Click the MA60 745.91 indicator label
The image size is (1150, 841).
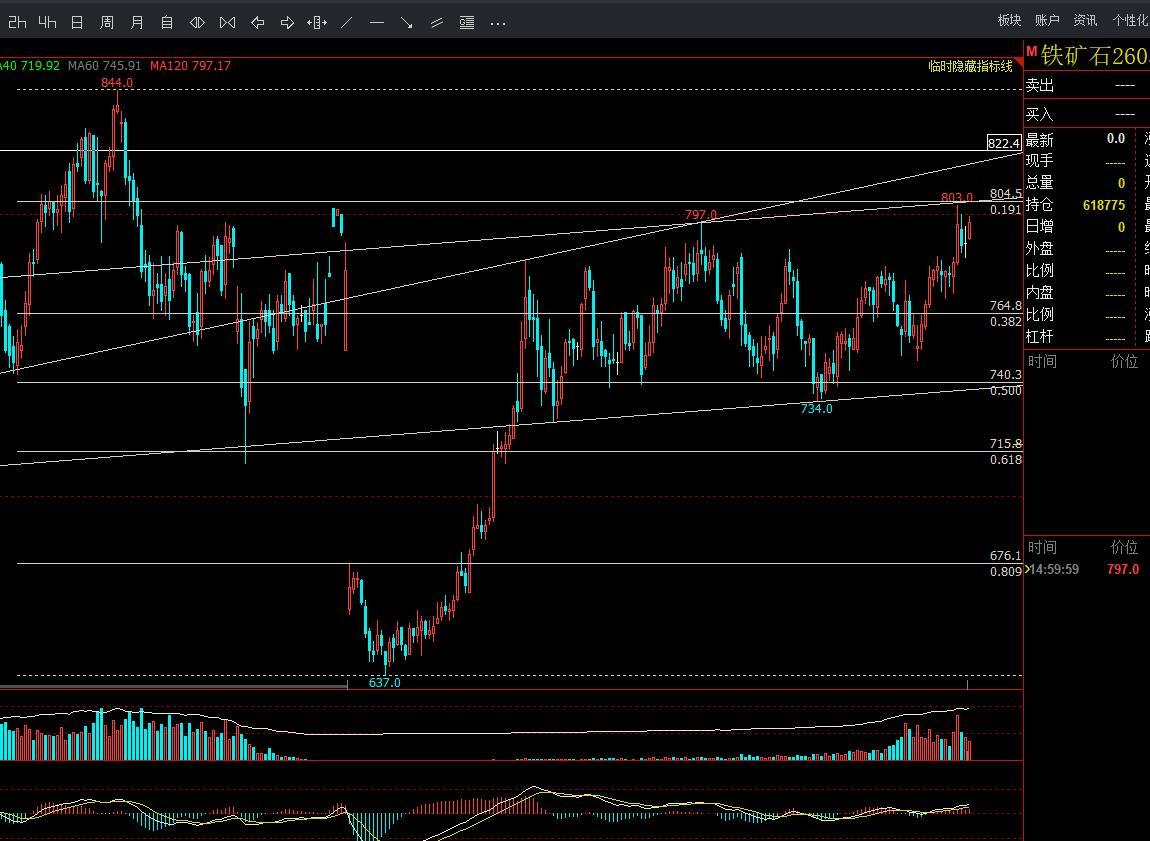click(104, 65)
